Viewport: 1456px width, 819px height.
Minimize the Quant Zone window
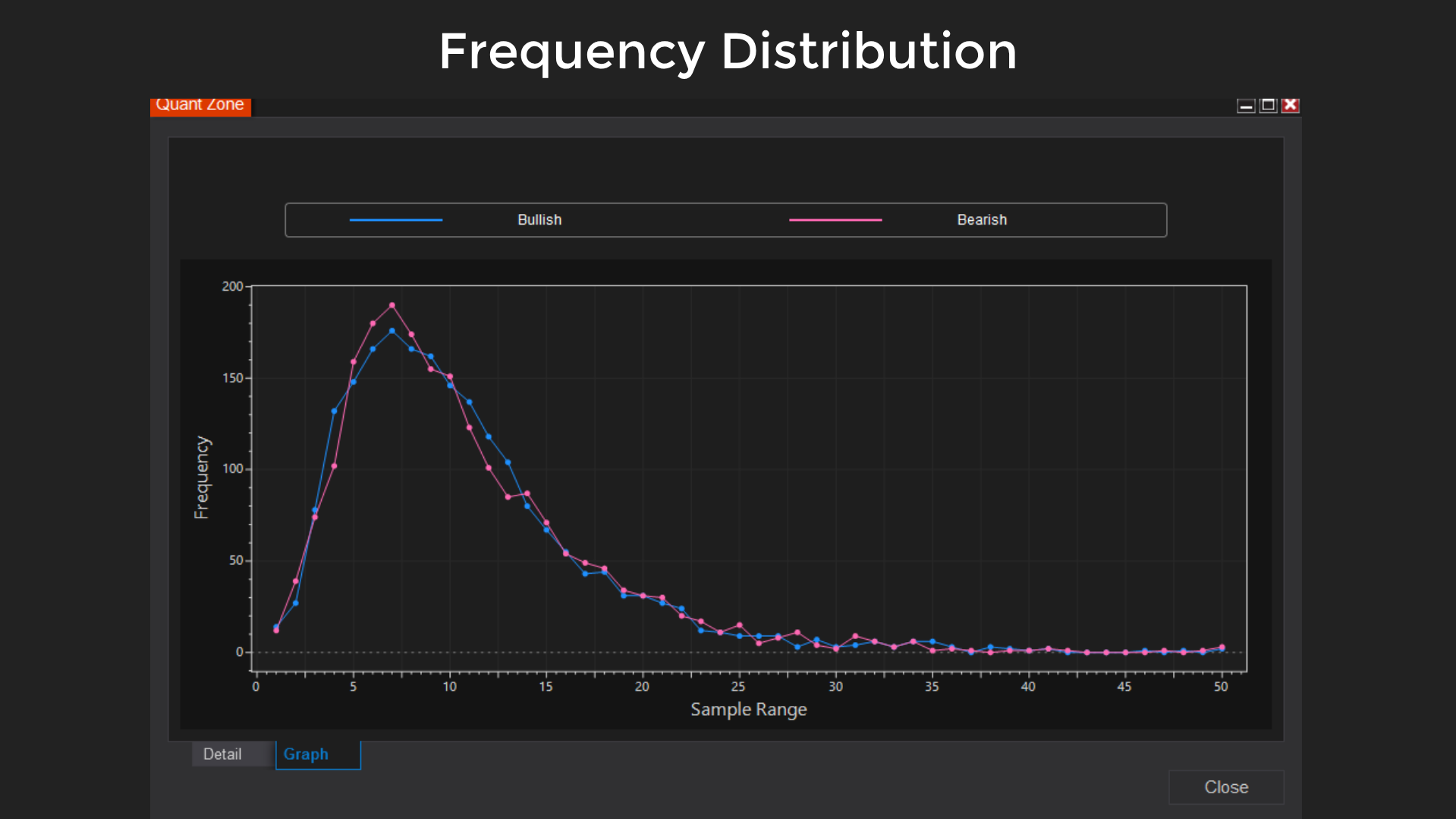[1246, 106]
